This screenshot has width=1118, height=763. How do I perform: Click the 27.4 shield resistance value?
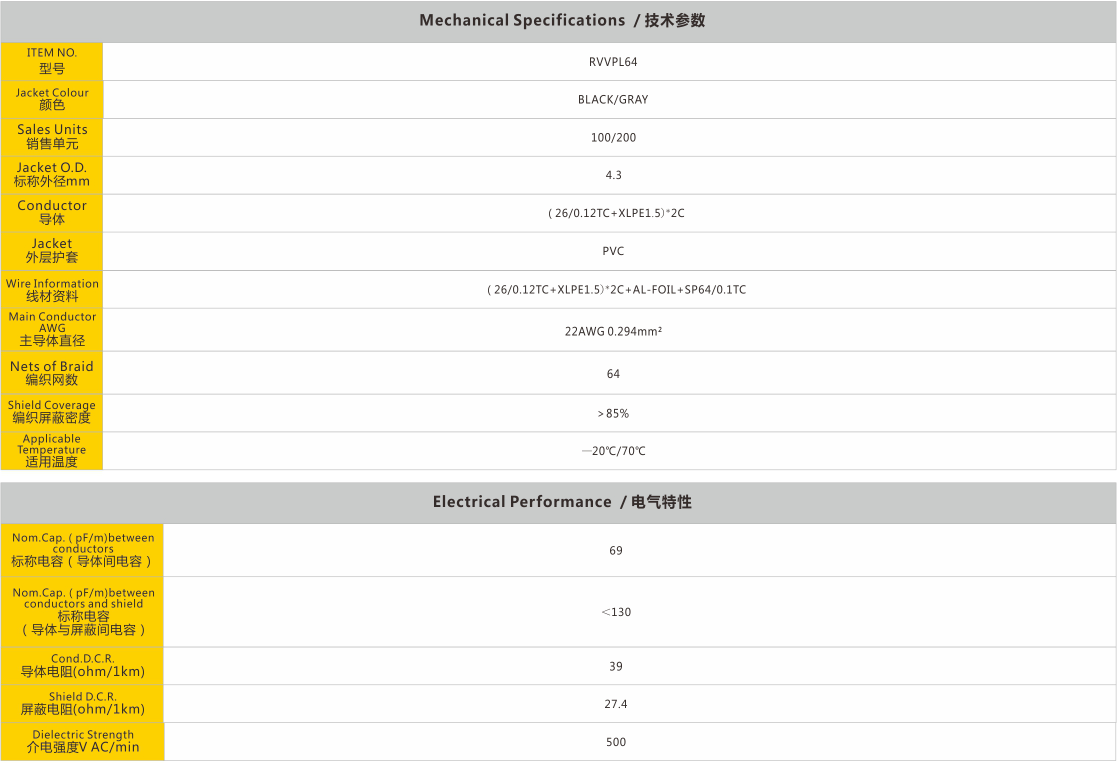click(615, 705)
